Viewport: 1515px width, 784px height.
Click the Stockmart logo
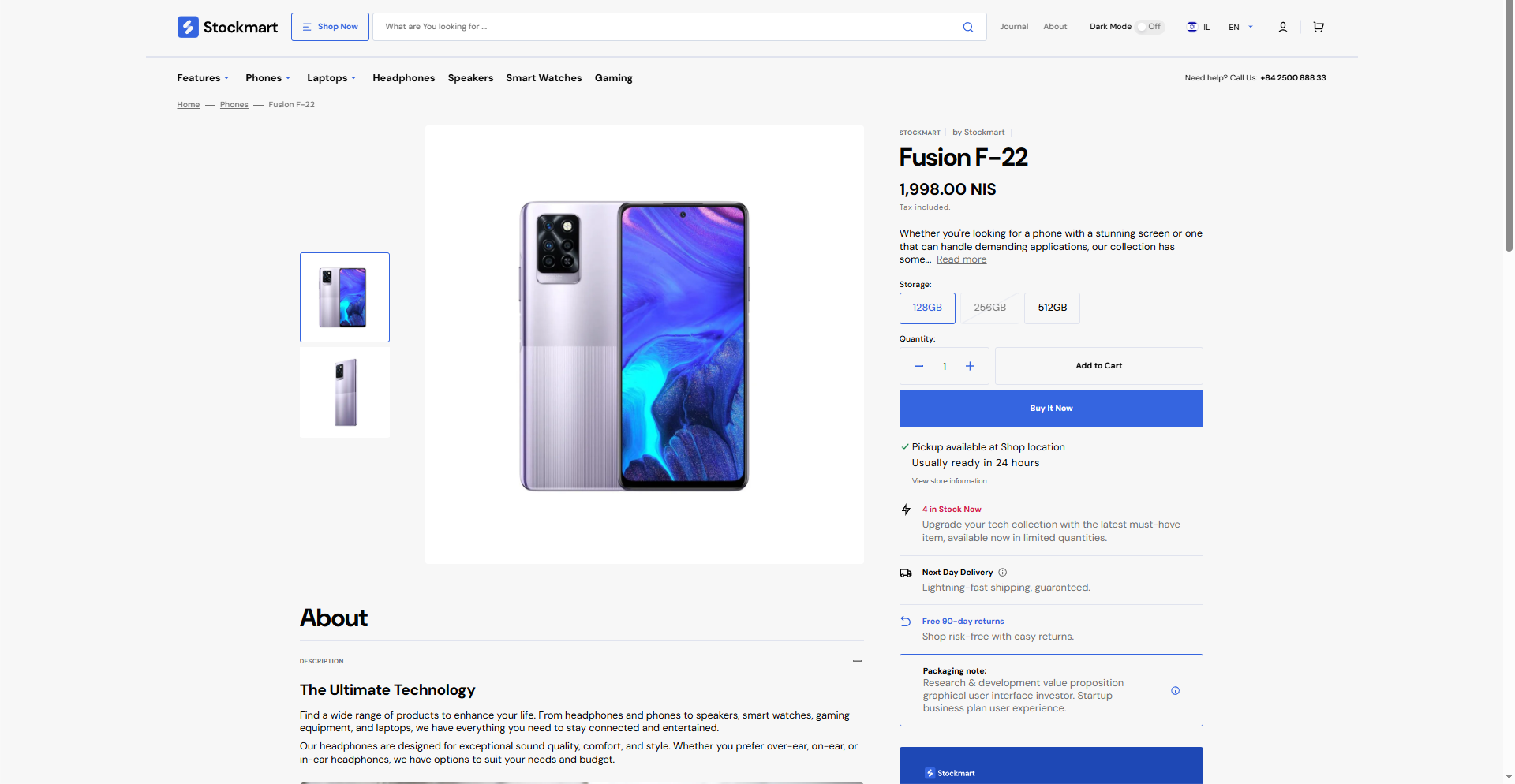coord(227,27)
